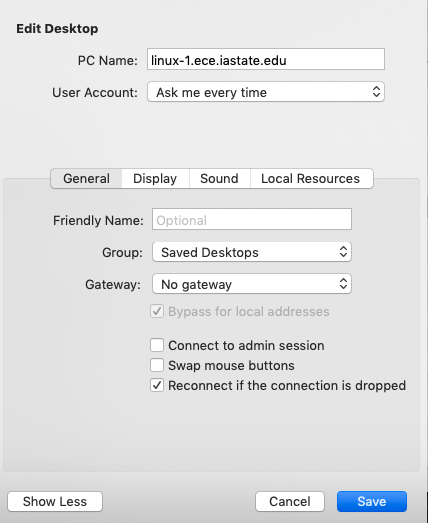Image resolution: width=428 pixels, height=523 pixels.
Task: Open the Local Resources tab
Action: [x=311, y=178]
